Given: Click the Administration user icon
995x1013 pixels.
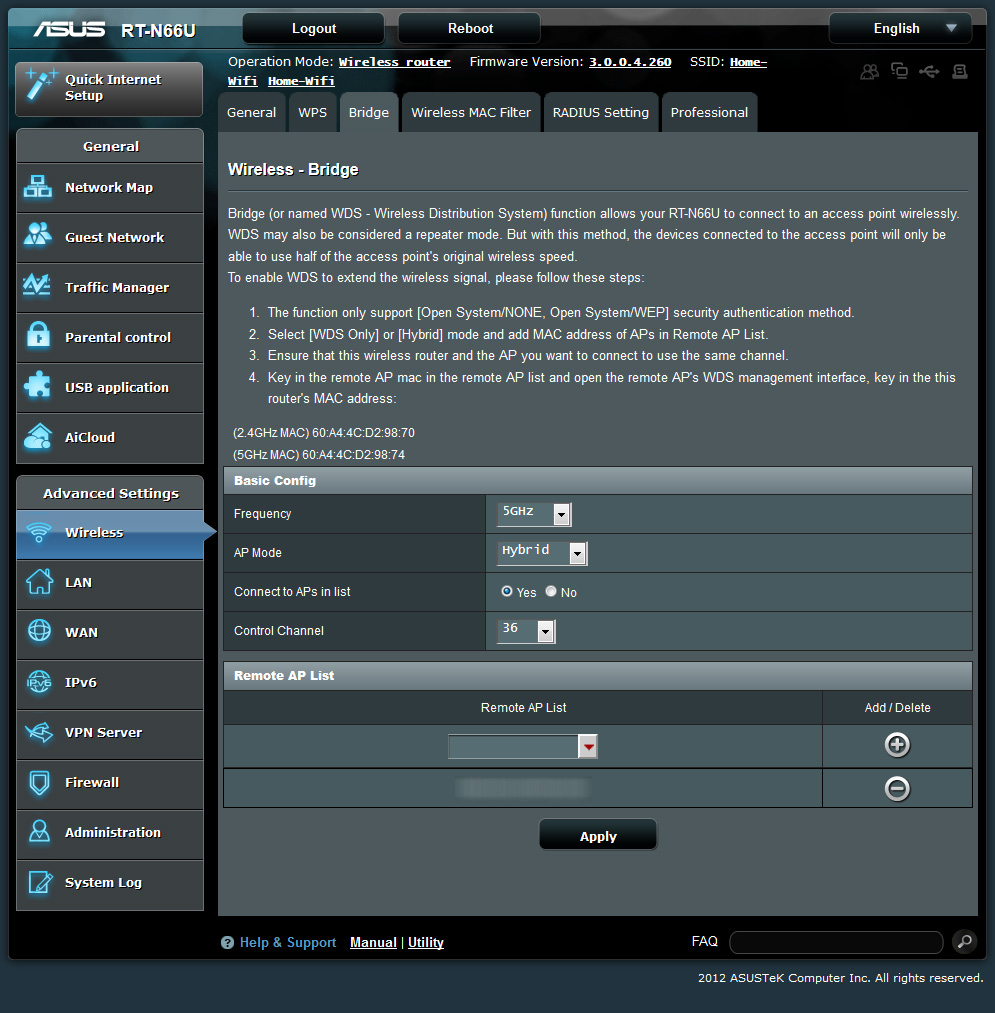Looking at the screenshot, I should (39, 831).
